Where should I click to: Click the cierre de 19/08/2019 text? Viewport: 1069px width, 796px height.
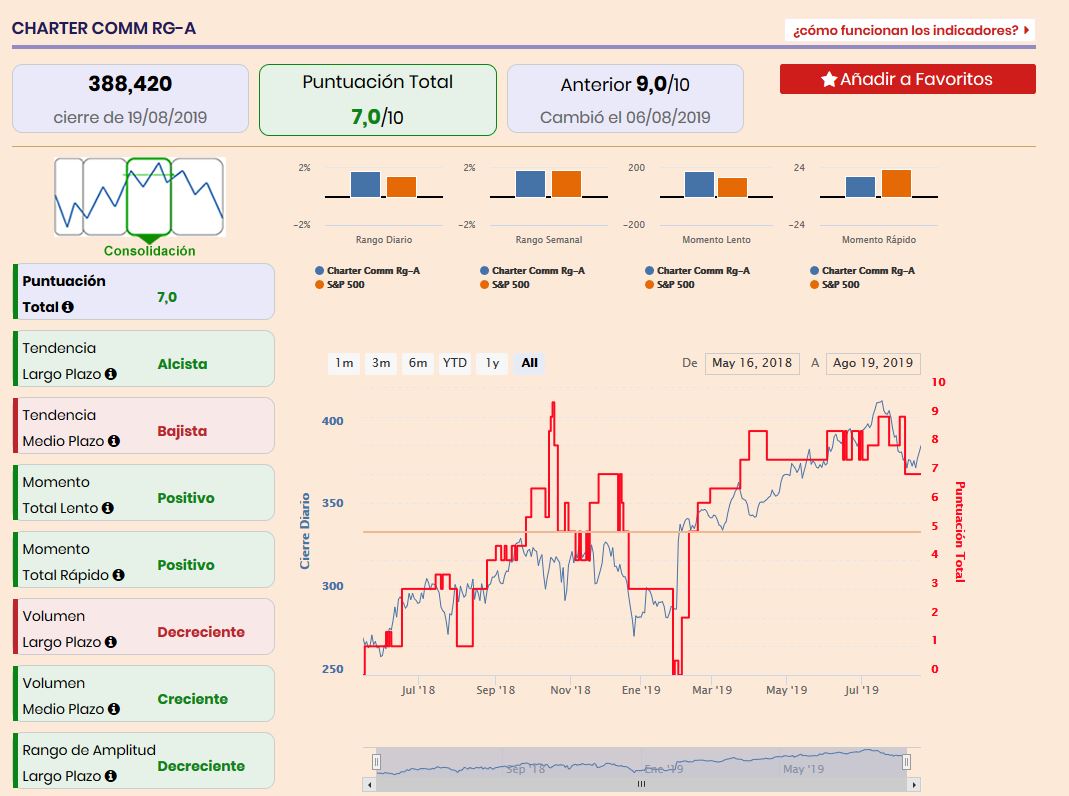point(130,117)
